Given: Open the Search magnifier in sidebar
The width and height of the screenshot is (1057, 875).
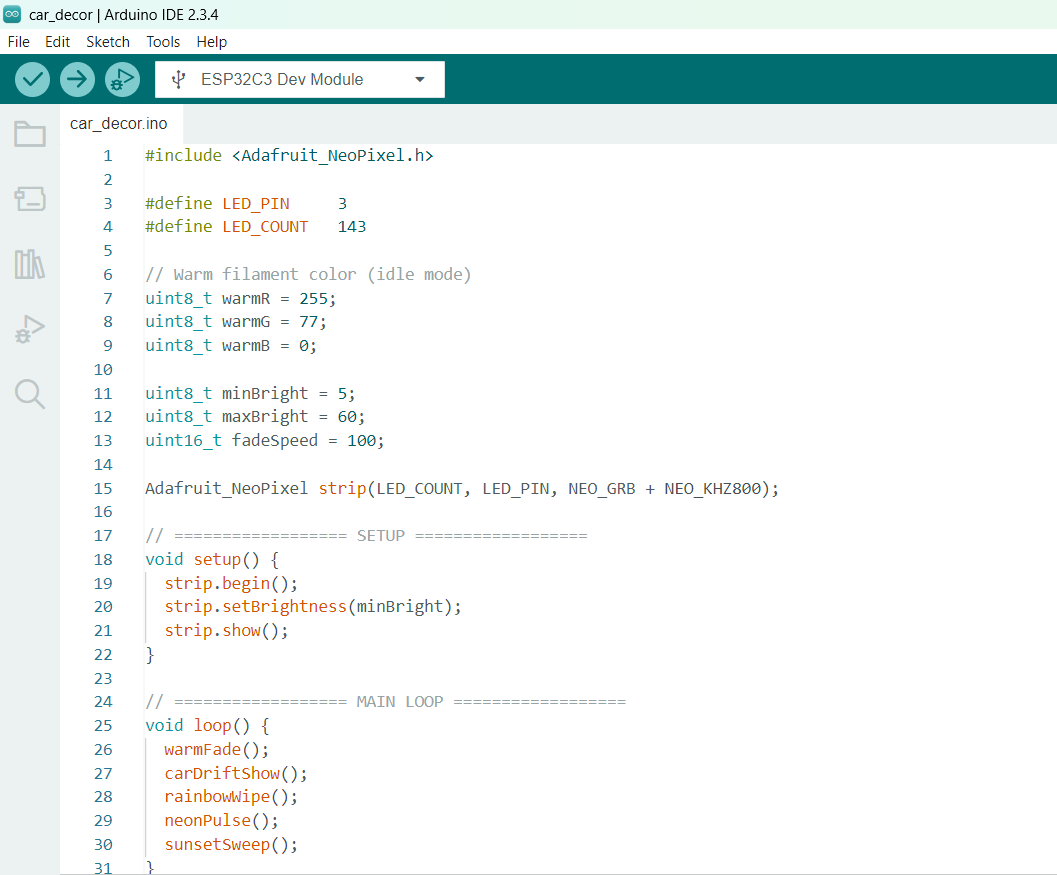Looking at the screenshot, I should click(30, 394).
